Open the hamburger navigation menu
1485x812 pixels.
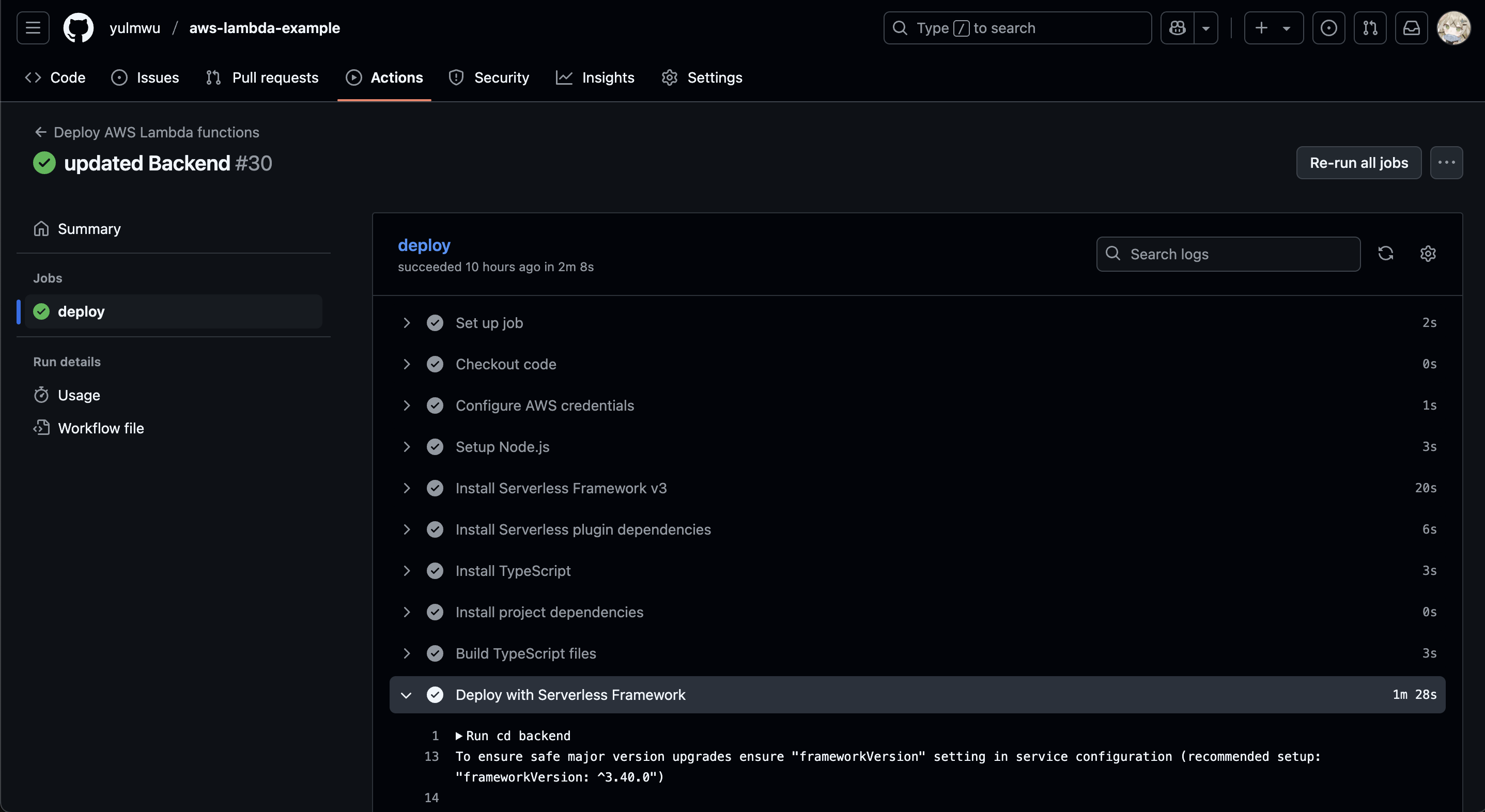point(33,28)
